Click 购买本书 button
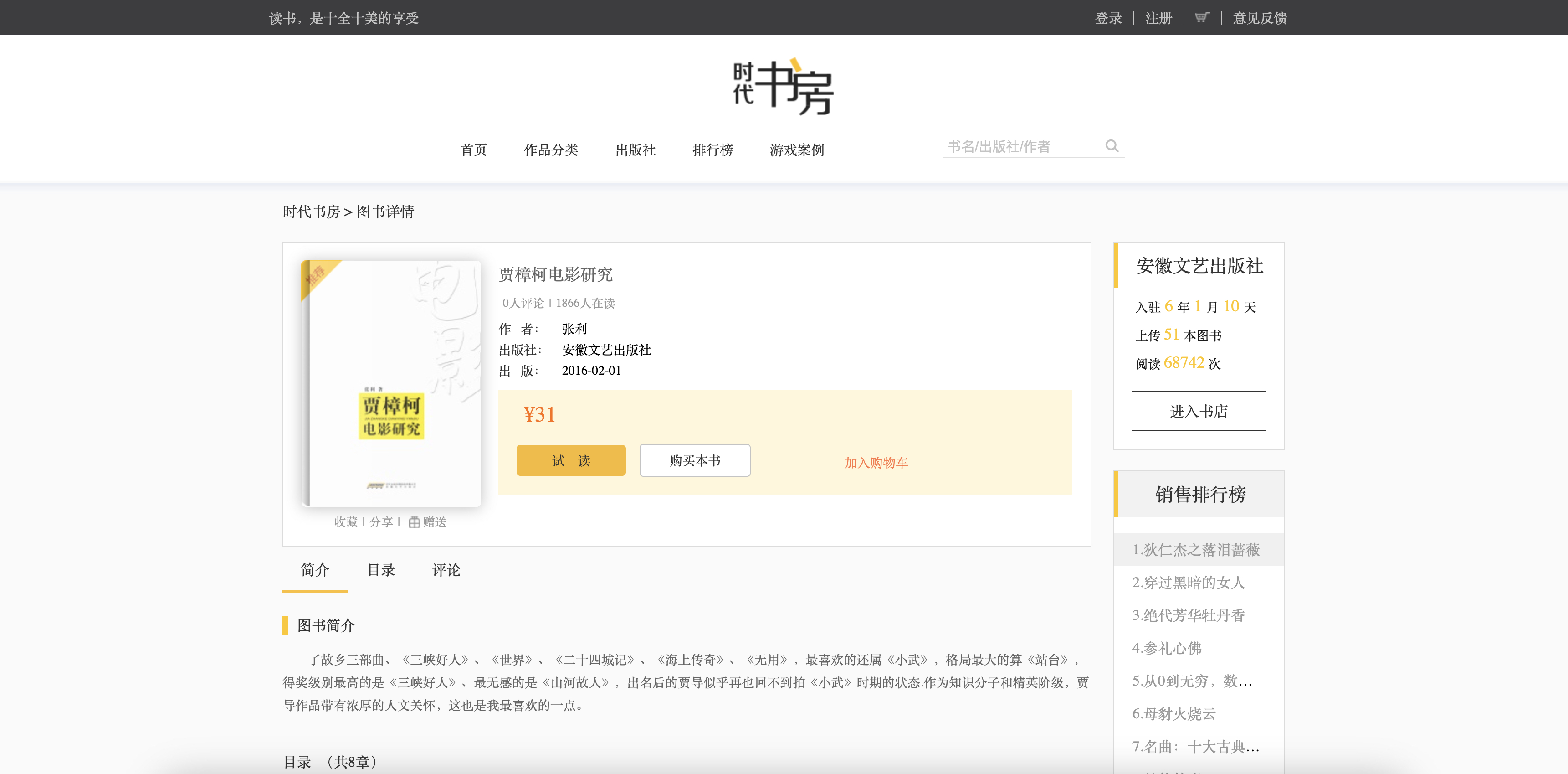This screenshot has width=1568, height=774. [695, 460]
